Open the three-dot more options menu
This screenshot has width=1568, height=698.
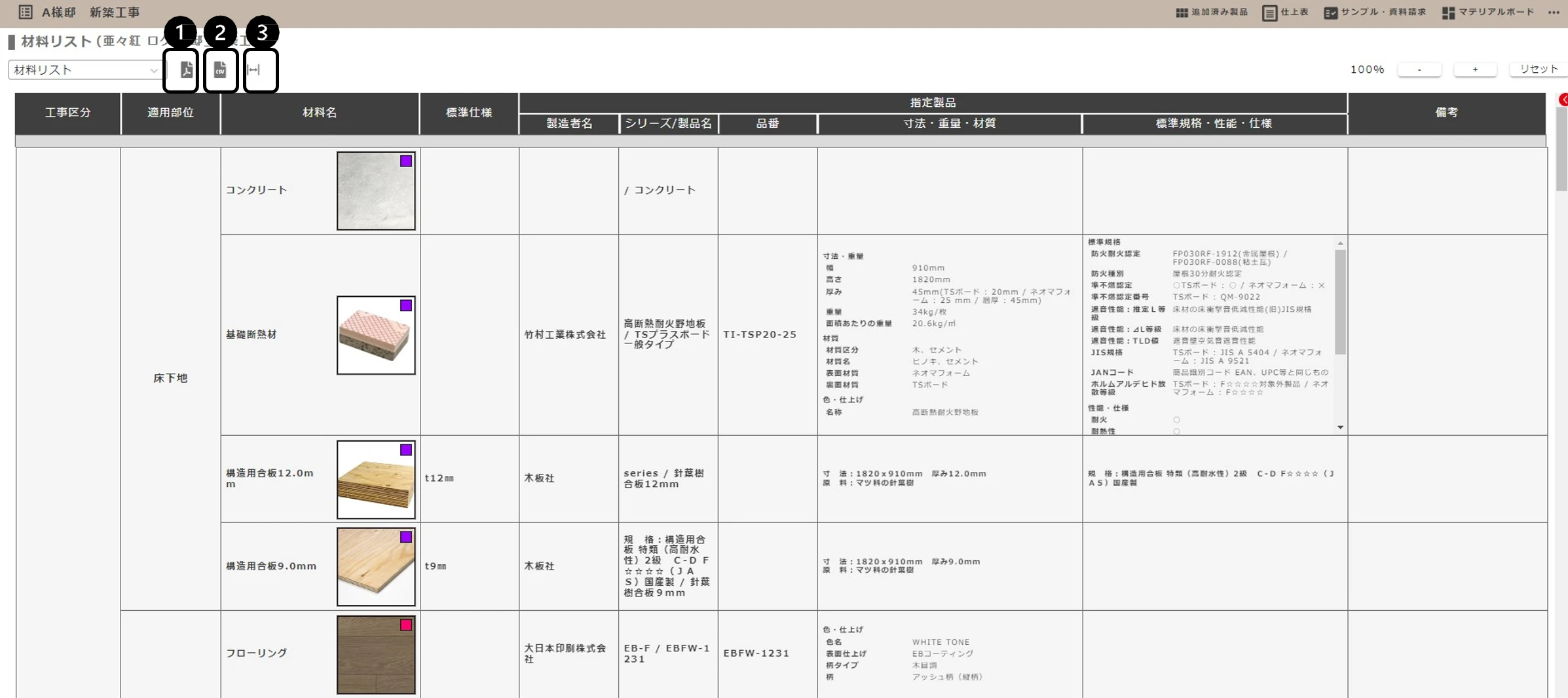(x=1554, y=12)
